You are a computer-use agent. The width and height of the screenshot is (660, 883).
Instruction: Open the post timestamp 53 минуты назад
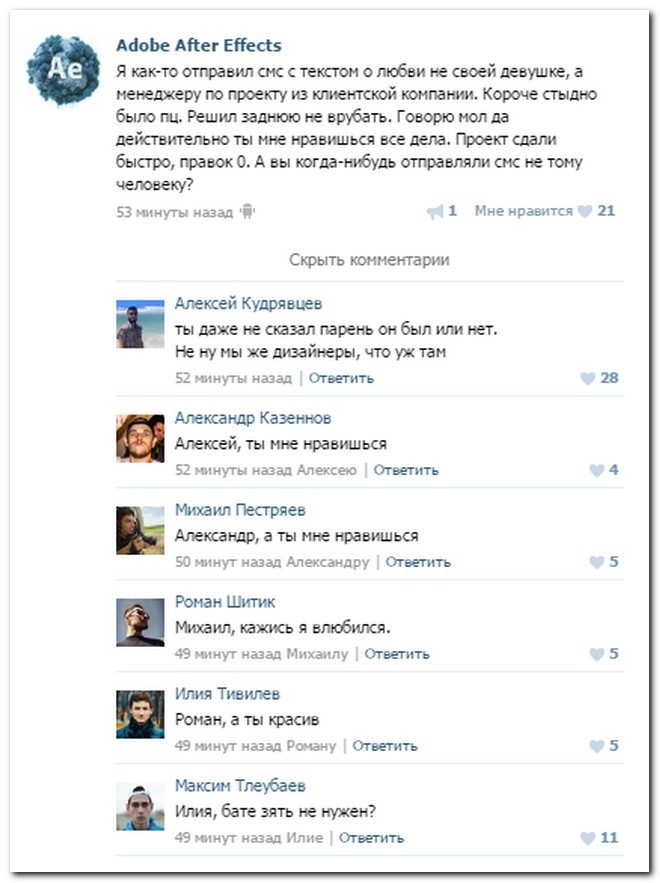[x=175, y=212]
